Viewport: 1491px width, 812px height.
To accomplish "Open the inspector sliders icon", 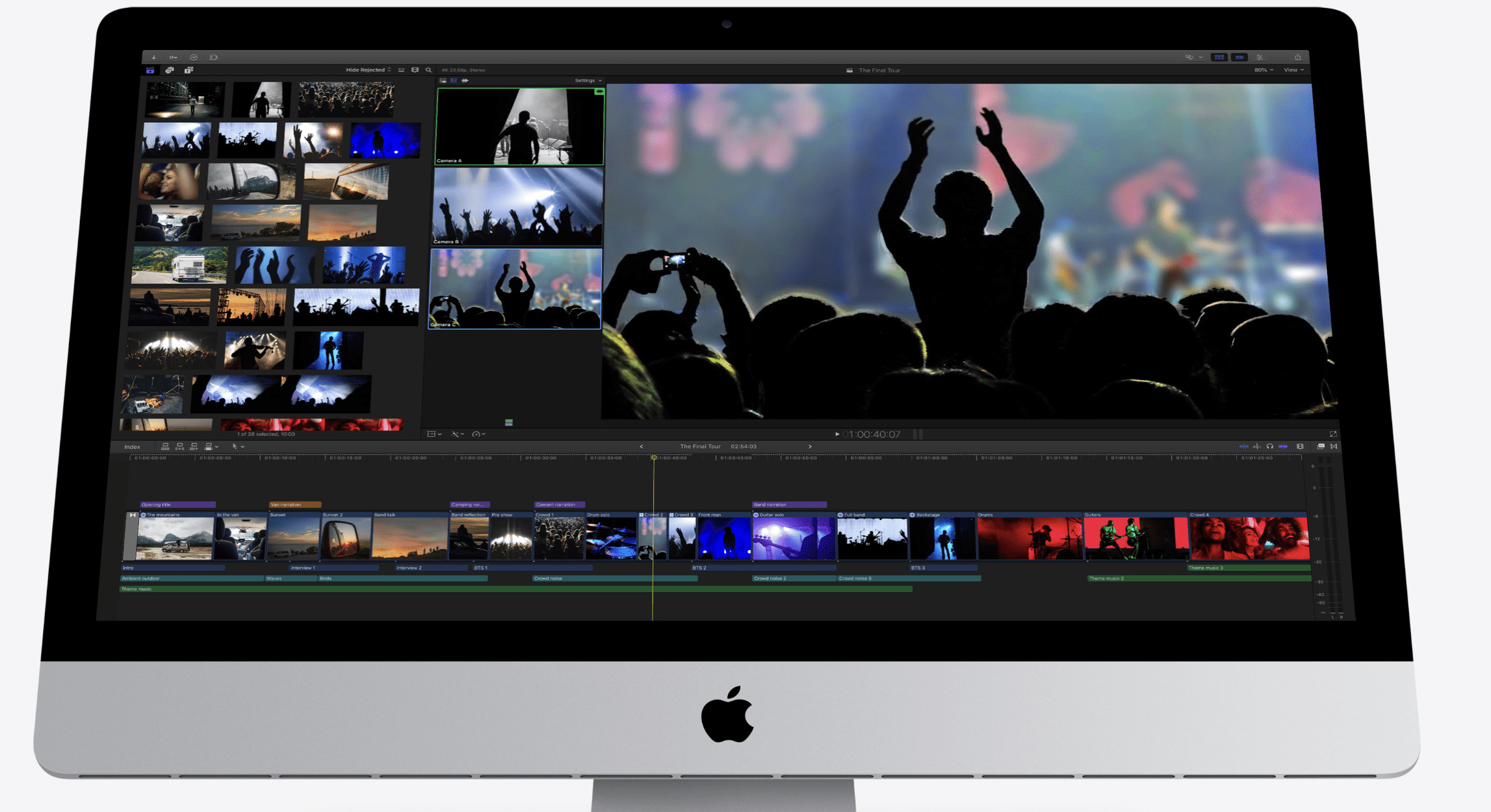I will [1260, 57].
